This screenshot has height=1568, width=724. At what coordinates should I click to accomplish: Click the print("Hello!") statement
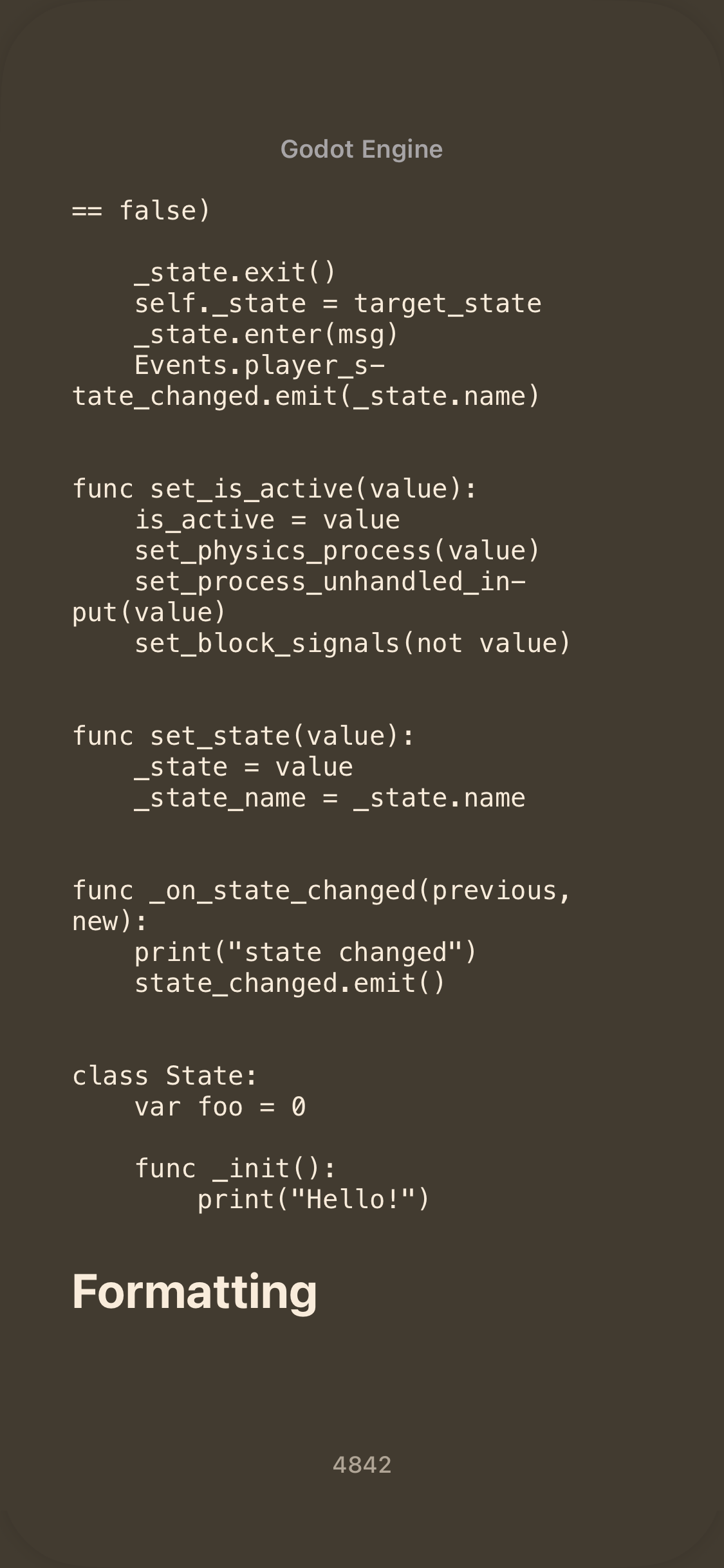pyautogui.click(x=313, y=1199)
